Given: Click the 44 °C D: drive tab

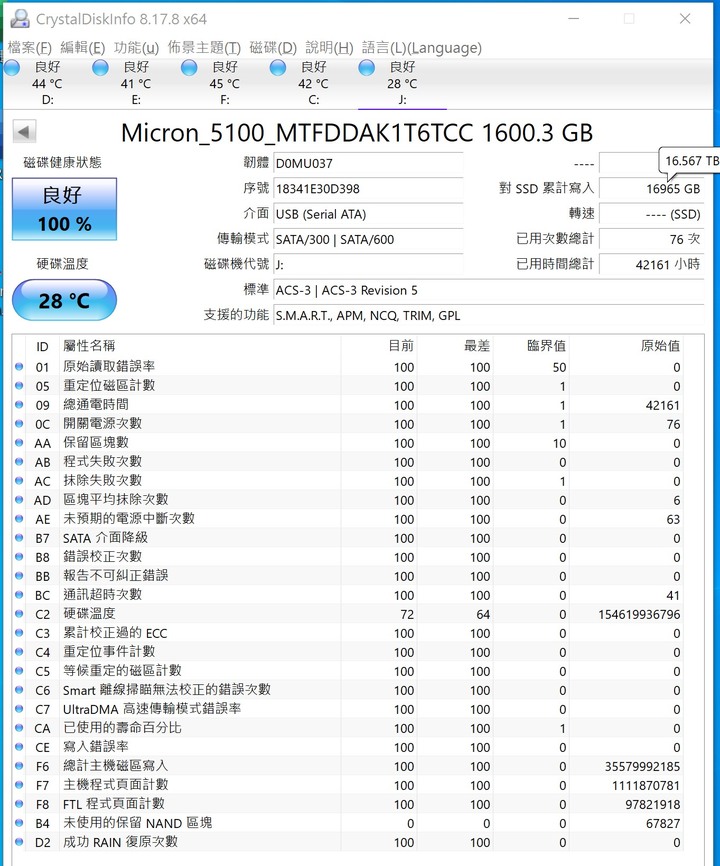Looking at the screenshot, I should [x=47, y=83].
